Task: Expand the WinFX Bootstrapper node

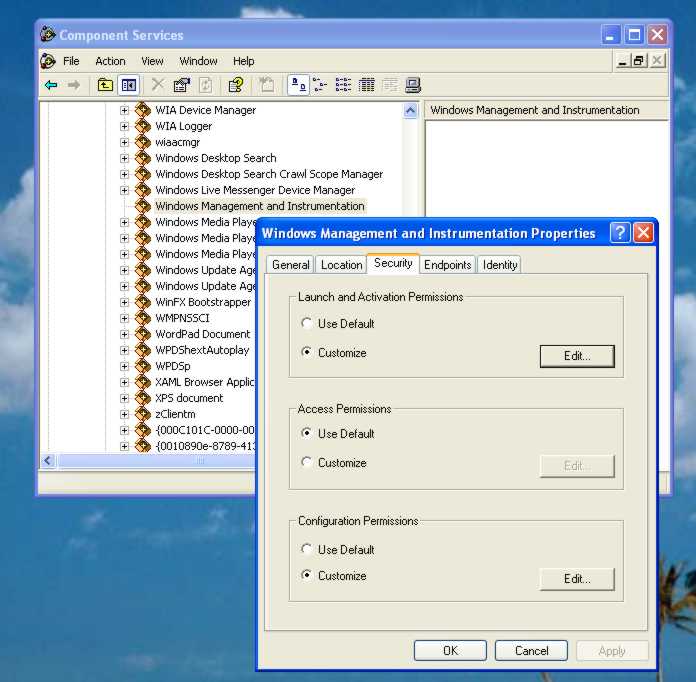Action: pyautogui.click(x=124, y=302)
